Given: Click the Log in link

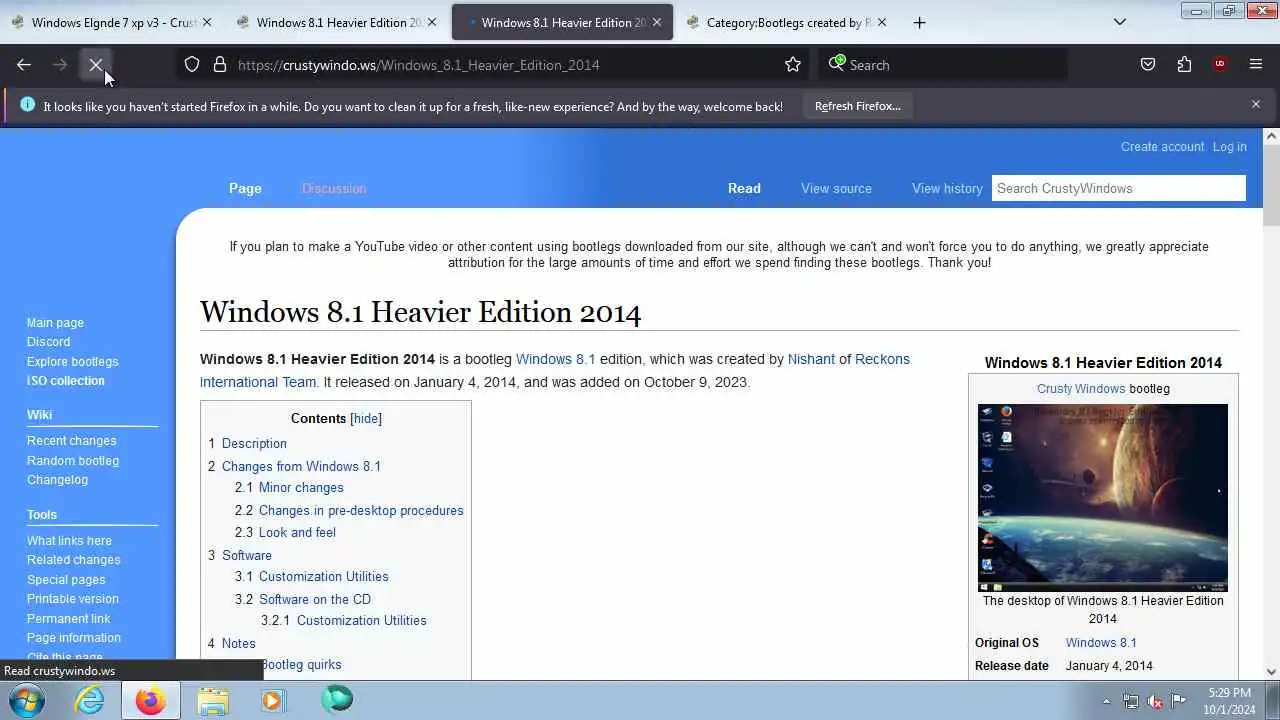Looking at the screenshot, I should pos(1230,147).
